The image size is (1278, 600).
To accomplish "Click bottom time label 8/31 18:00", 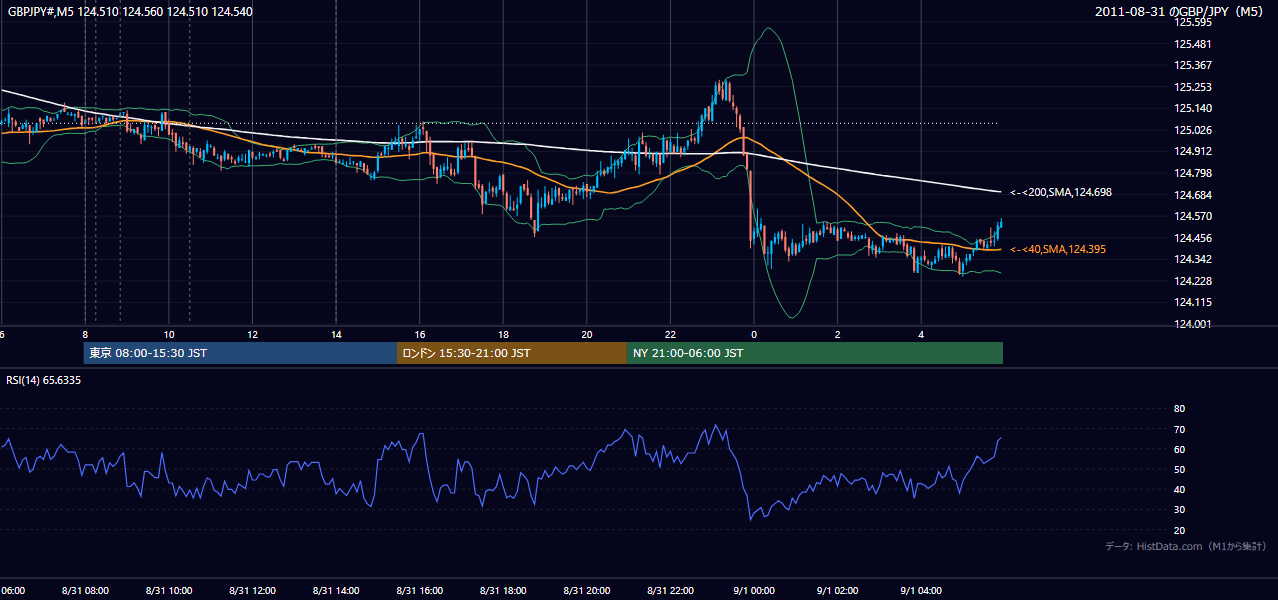I will click(503, 591).
